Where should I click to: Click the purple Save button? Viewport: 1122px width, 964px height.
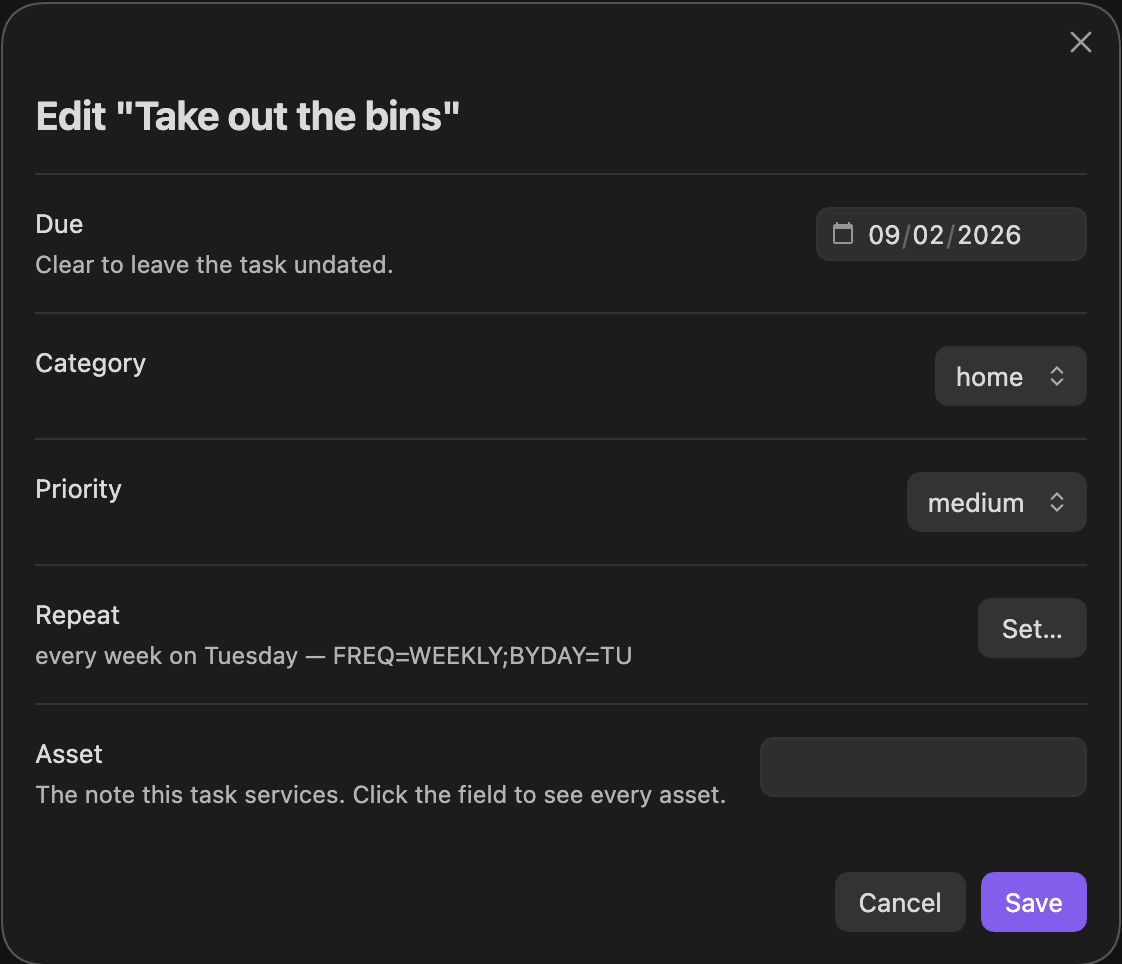click(1033, 902)
